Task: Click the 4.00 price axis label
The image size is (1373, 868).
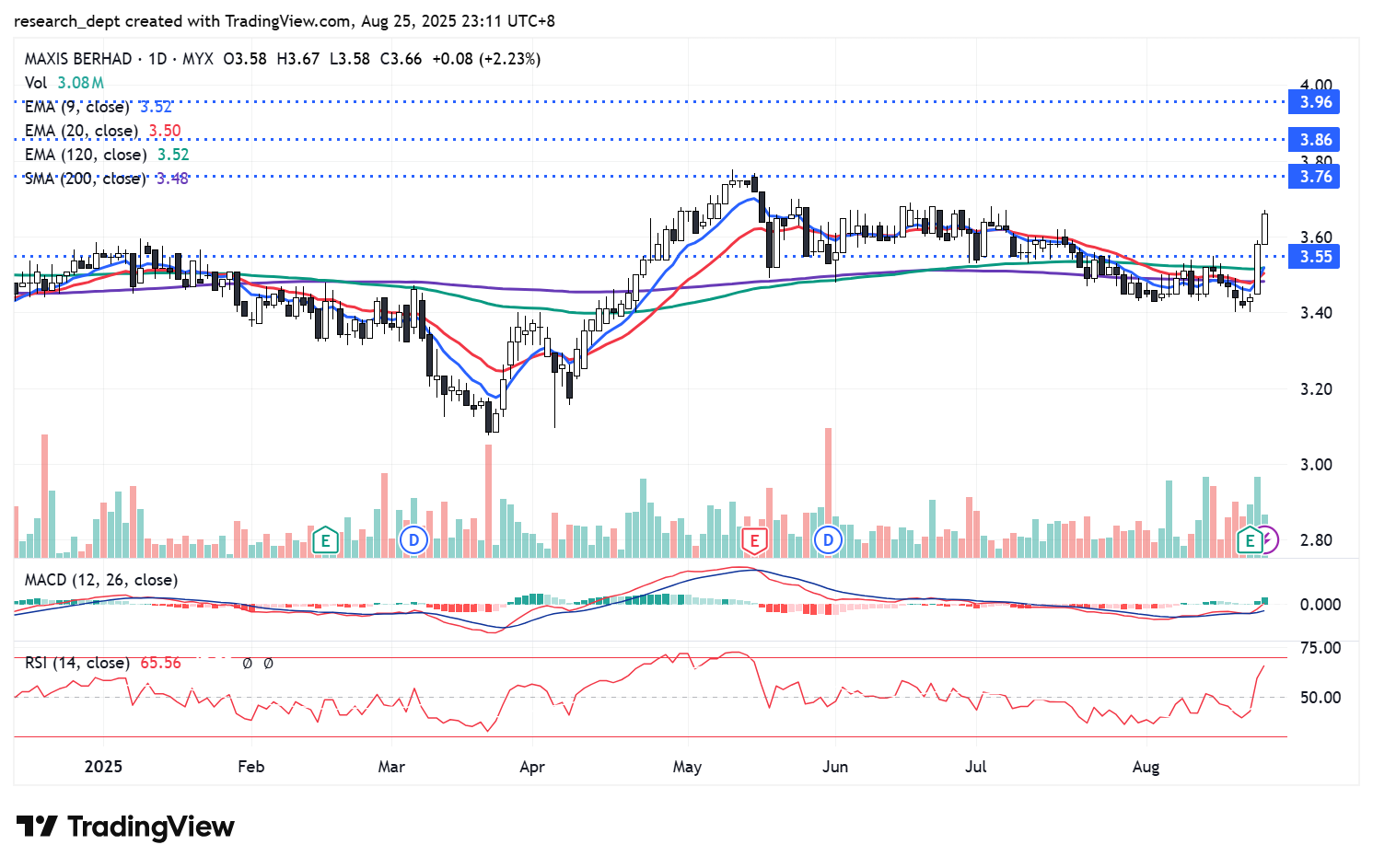Action: point(1316,85)
